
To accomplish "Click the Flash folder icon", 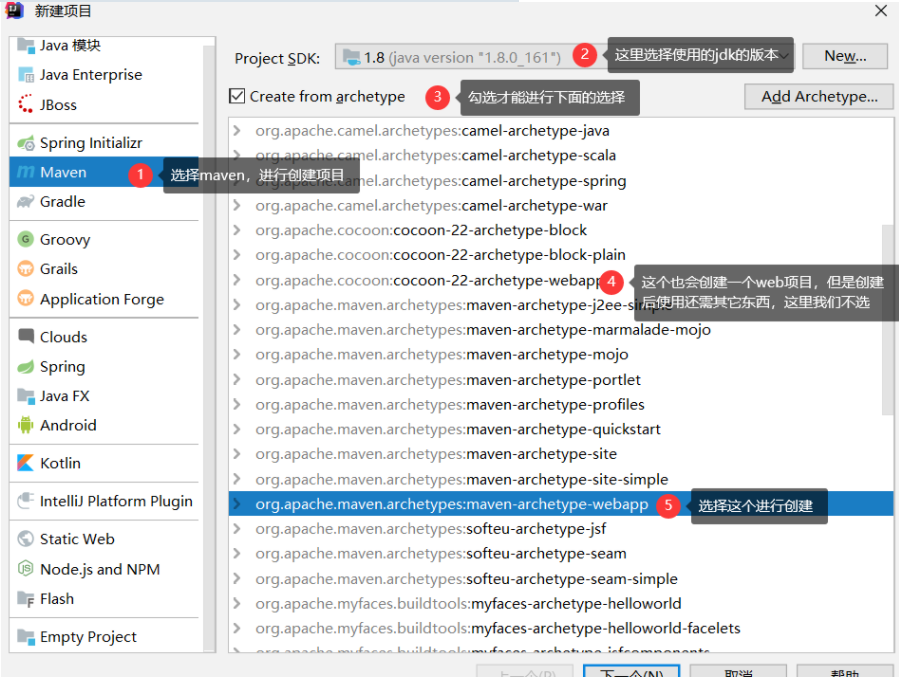I will pyautogui.click(x=26, y=598).
